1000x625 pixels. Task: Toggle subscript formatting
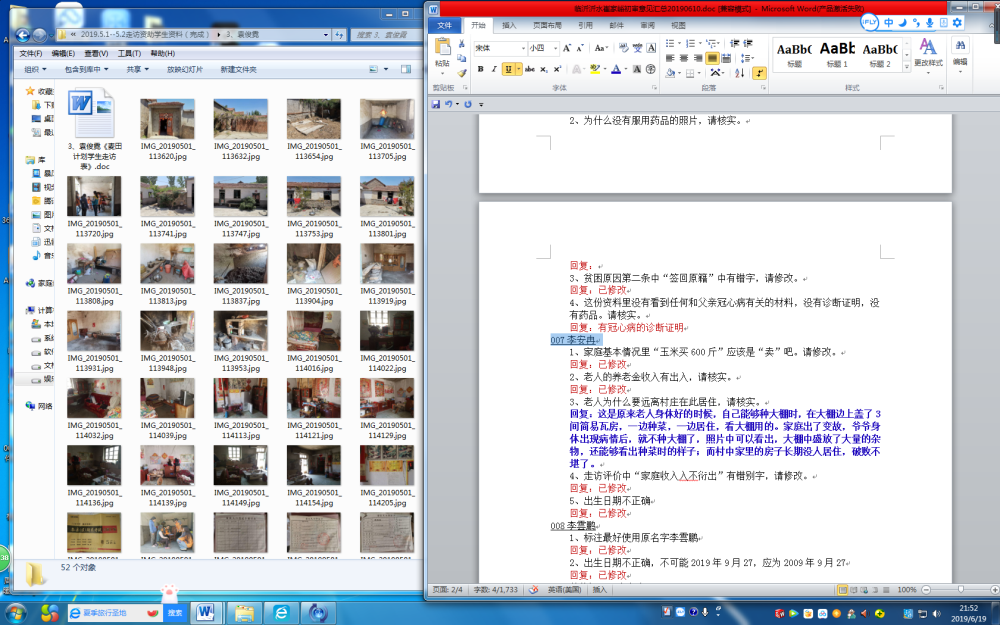click(543, 69)
